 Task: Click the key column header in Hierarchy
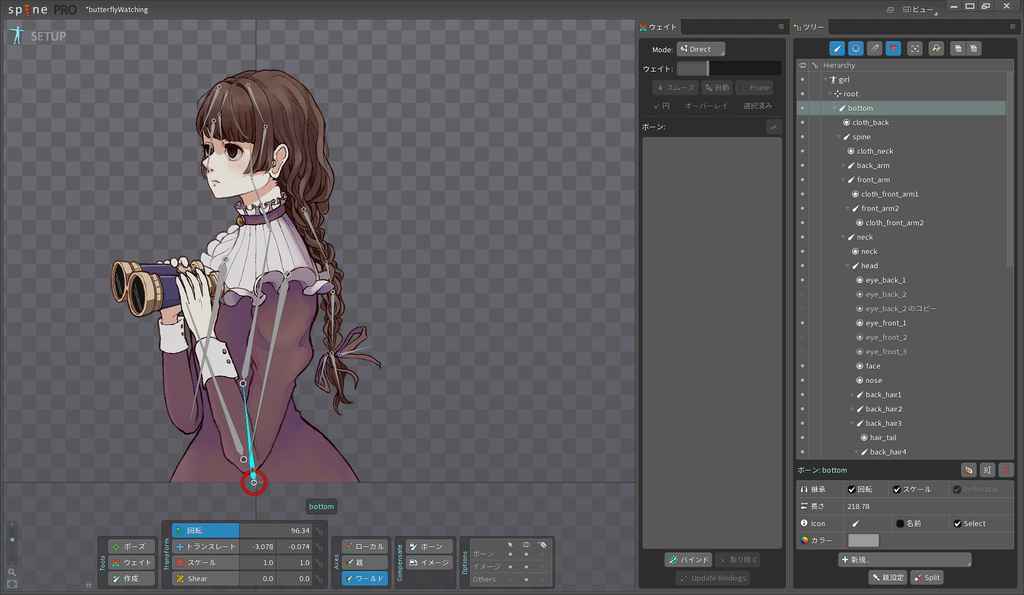pos(815,65)
